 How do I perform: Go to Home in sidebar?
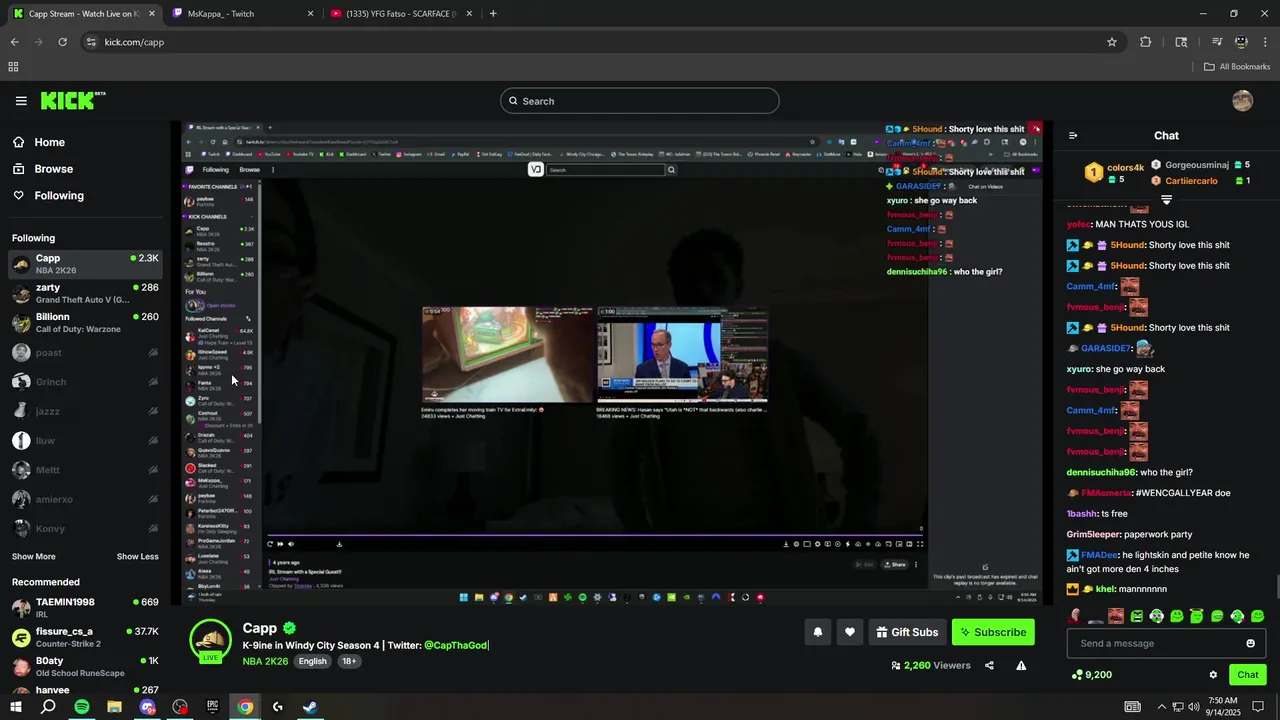(x=39, y=142)
